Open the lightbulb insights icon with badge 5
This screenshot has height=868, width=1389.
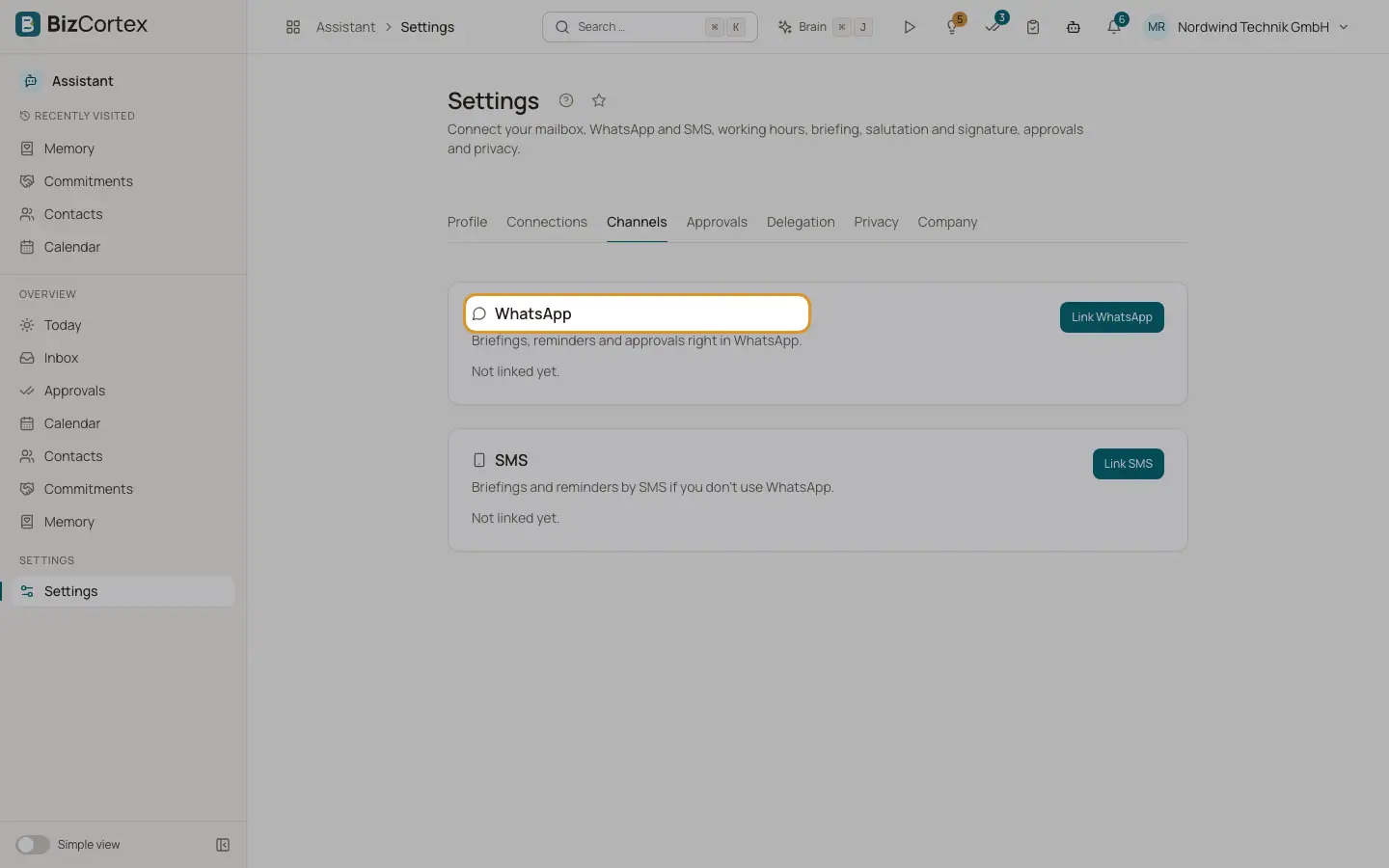coord(952,27)
